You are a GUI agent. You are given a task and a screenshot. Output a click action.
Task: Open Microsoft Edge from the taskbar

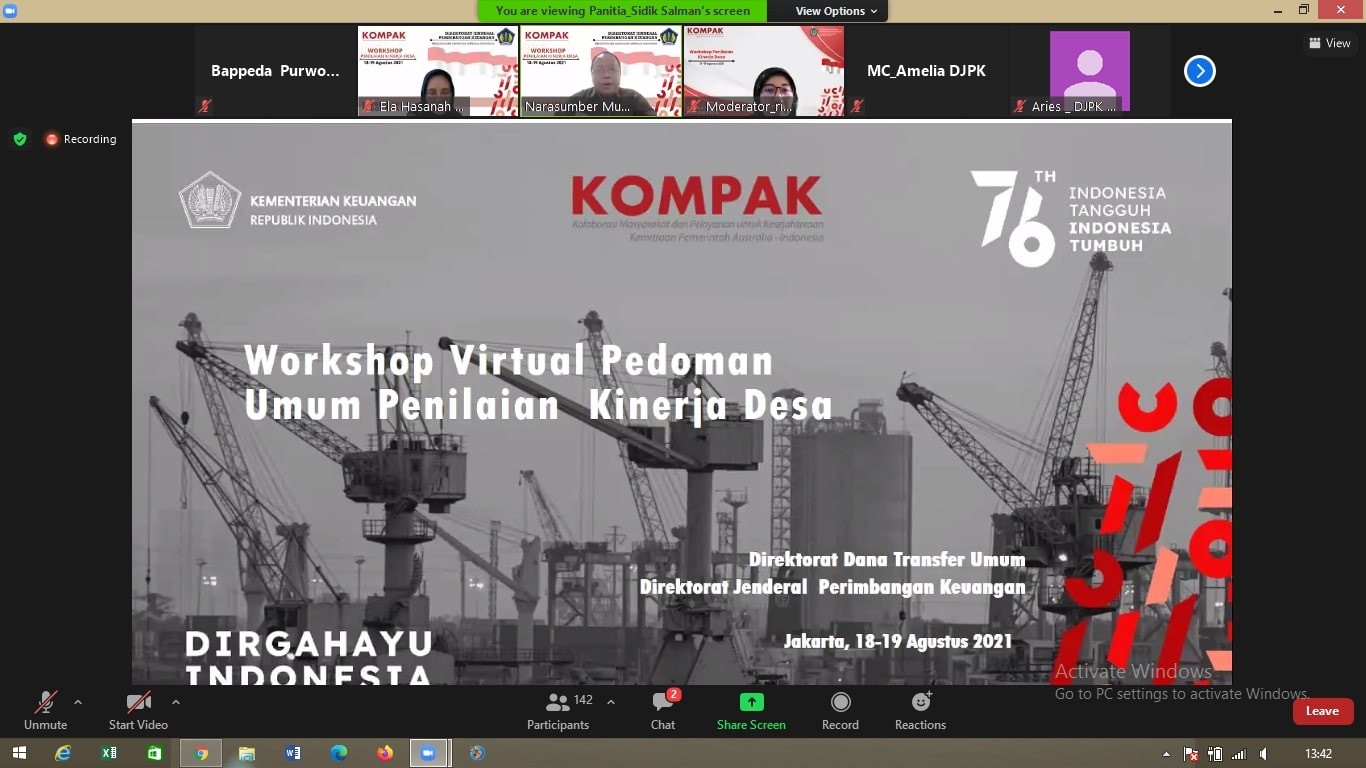coord(339,753)
